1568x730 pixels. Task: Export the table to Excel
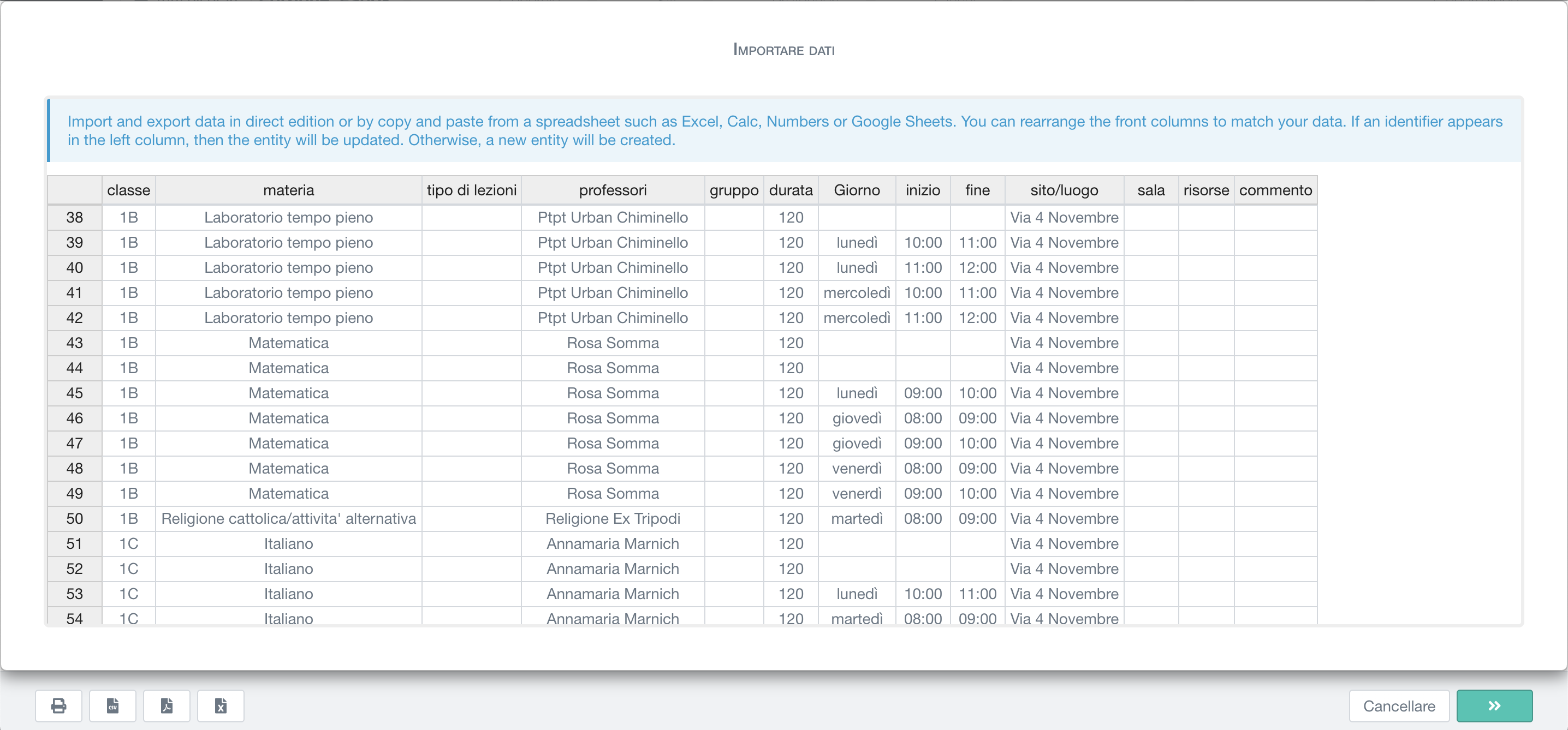click(221, 705)
